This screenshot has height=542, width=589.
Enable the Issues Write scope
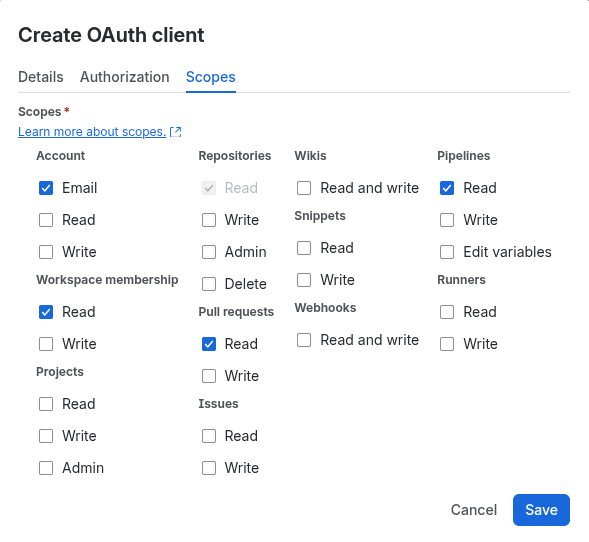209,468
